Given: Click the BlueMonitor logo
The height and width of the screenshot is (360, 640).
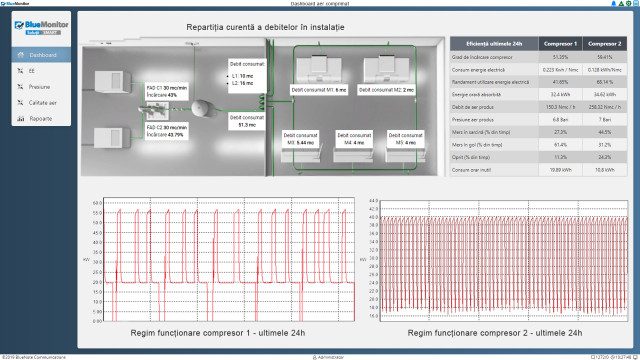Looking at the screenshot, I should click(x=41, y=27).
